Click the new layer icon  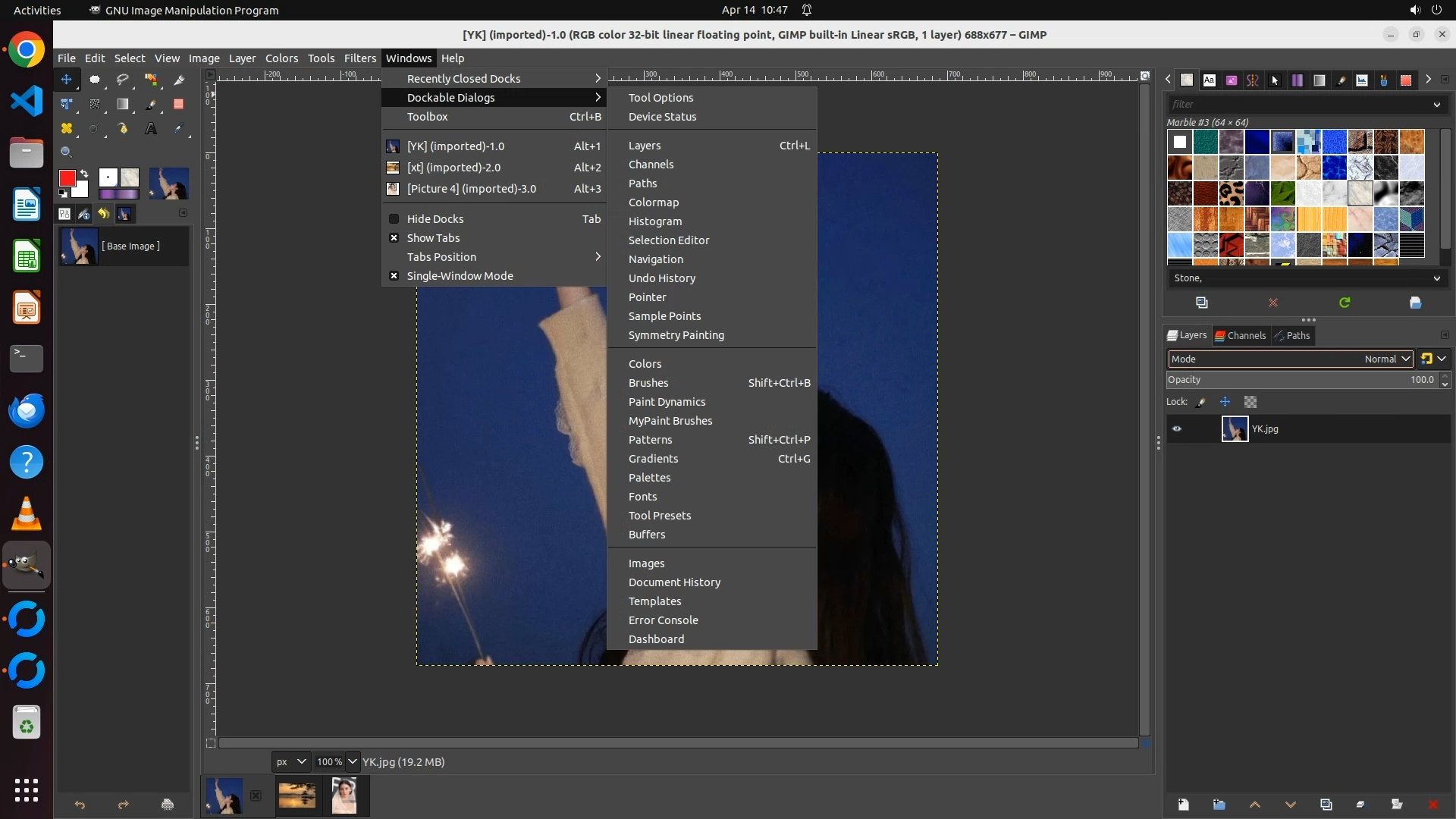[1183, 805]
